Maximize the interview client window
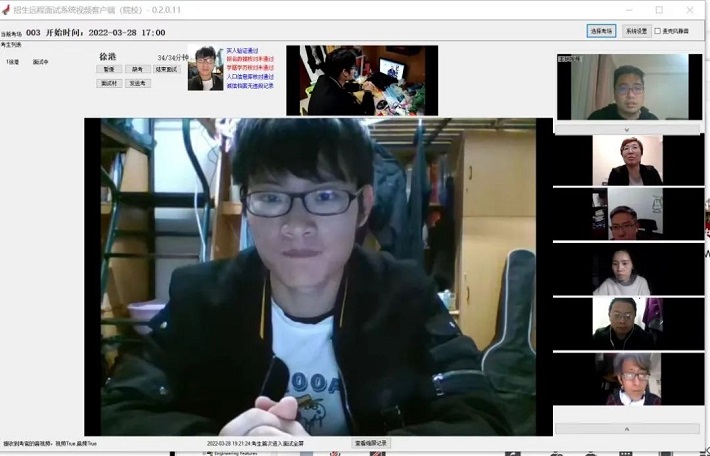 click(x=659, y=10)
